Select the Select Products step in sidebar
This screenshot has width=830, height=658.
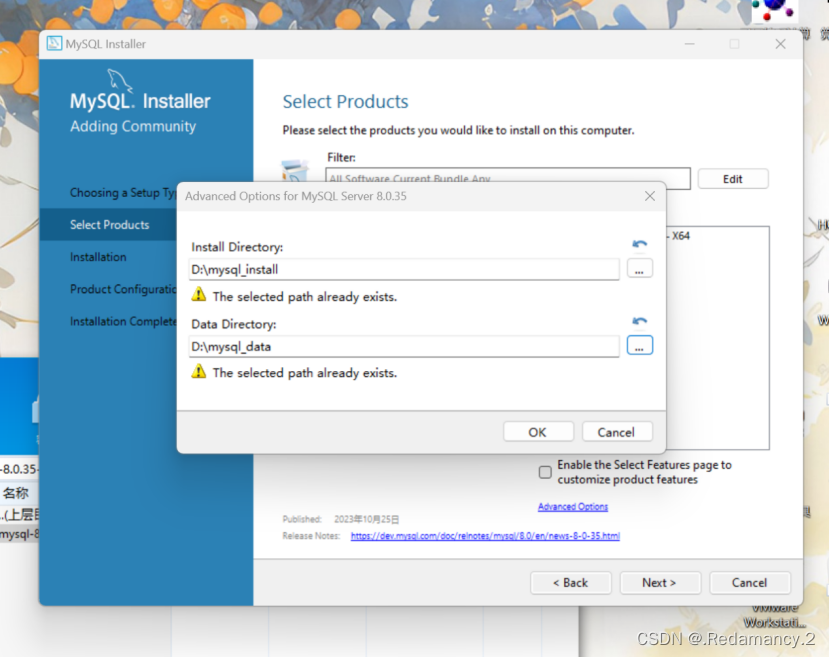[110, 224]
